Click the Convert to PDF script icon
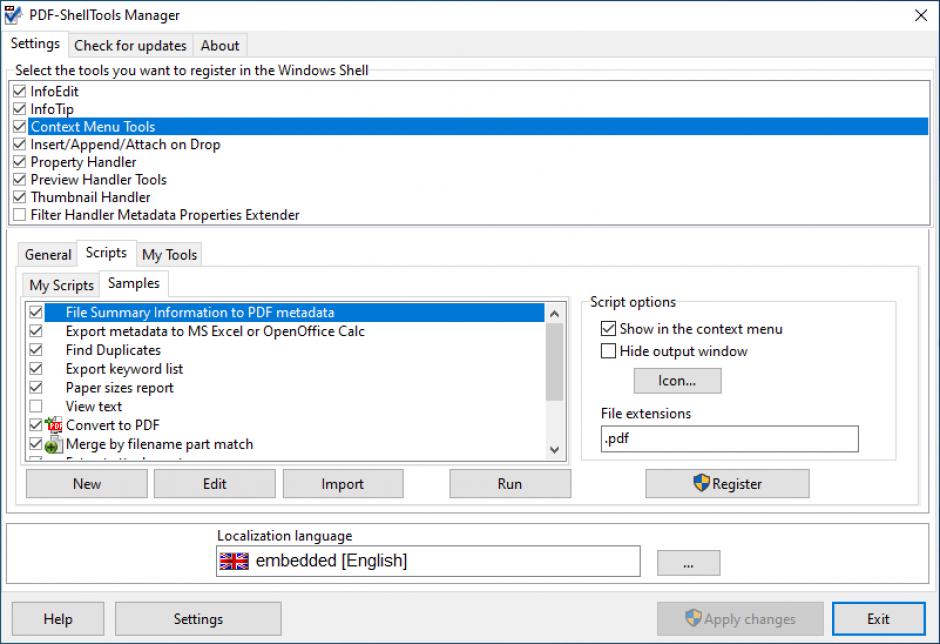Screen dimensions: 940x644 pyautogui.click(x=54, y=425)
